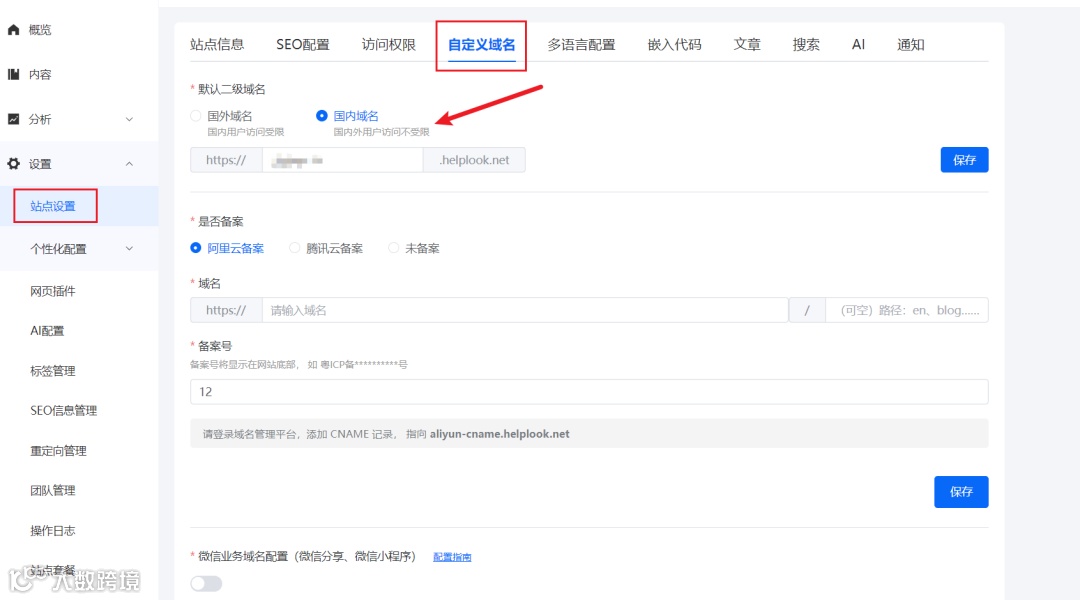Select the 国外域名 radio option
The width and height of the screenshot is (1080, 600).
tap(196, 114)
